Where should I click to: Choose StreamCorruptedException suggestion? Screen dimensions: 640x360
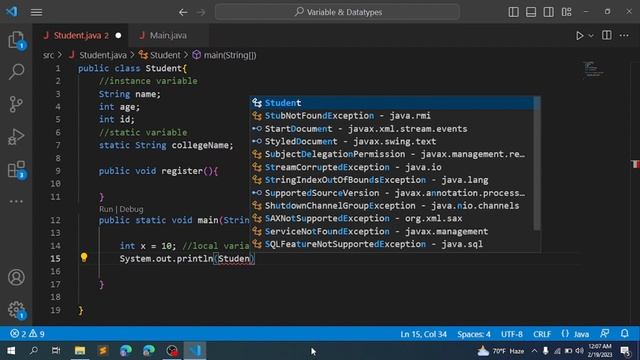tap(392, 167)
